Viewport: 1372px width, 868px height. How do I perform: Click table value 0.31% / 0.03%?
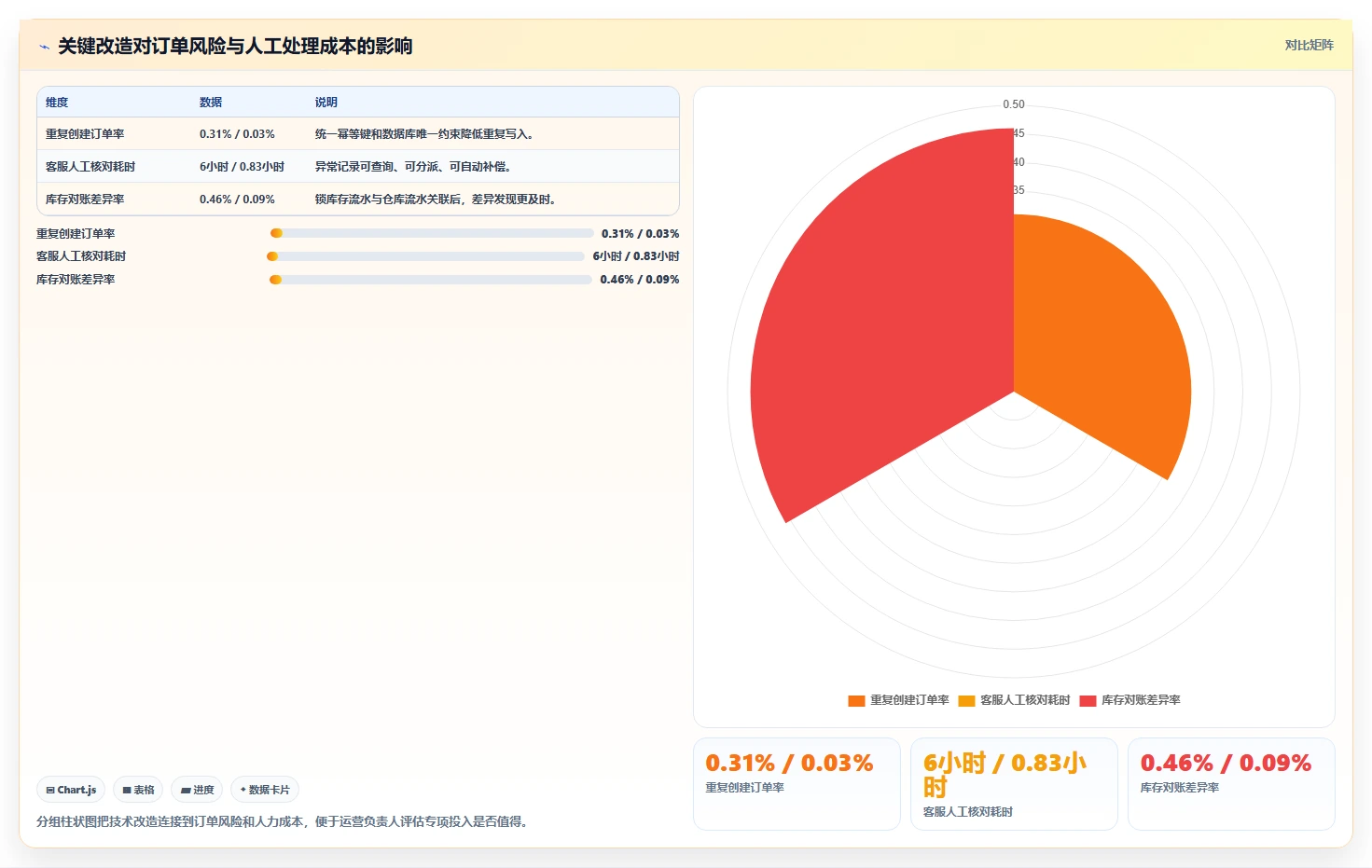237,134
